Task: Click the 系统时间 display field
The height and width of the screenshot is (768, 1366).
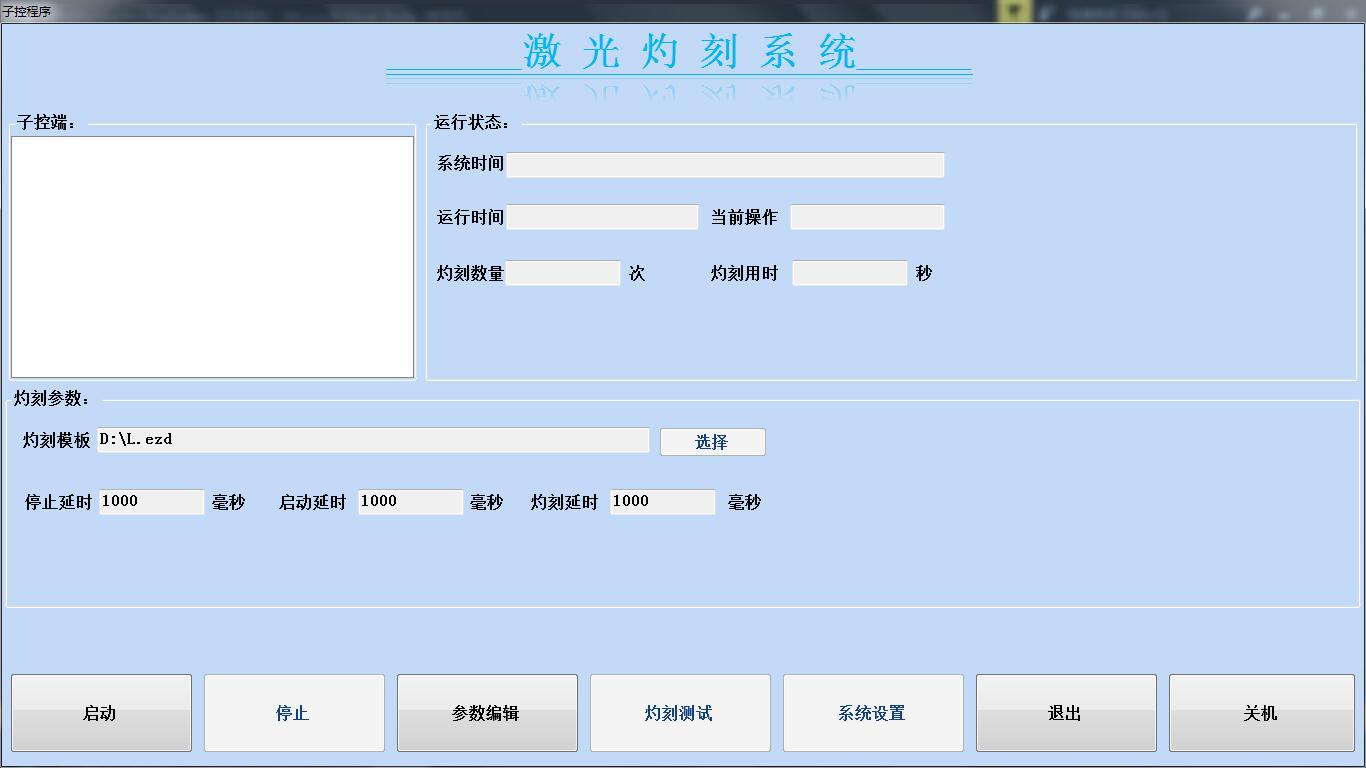Action: coord(725,165)
